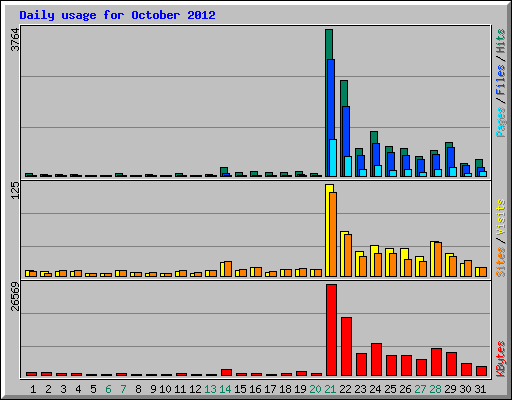Click day label 26 on x-axis
The image size is (512, 400).
point(405,389)
